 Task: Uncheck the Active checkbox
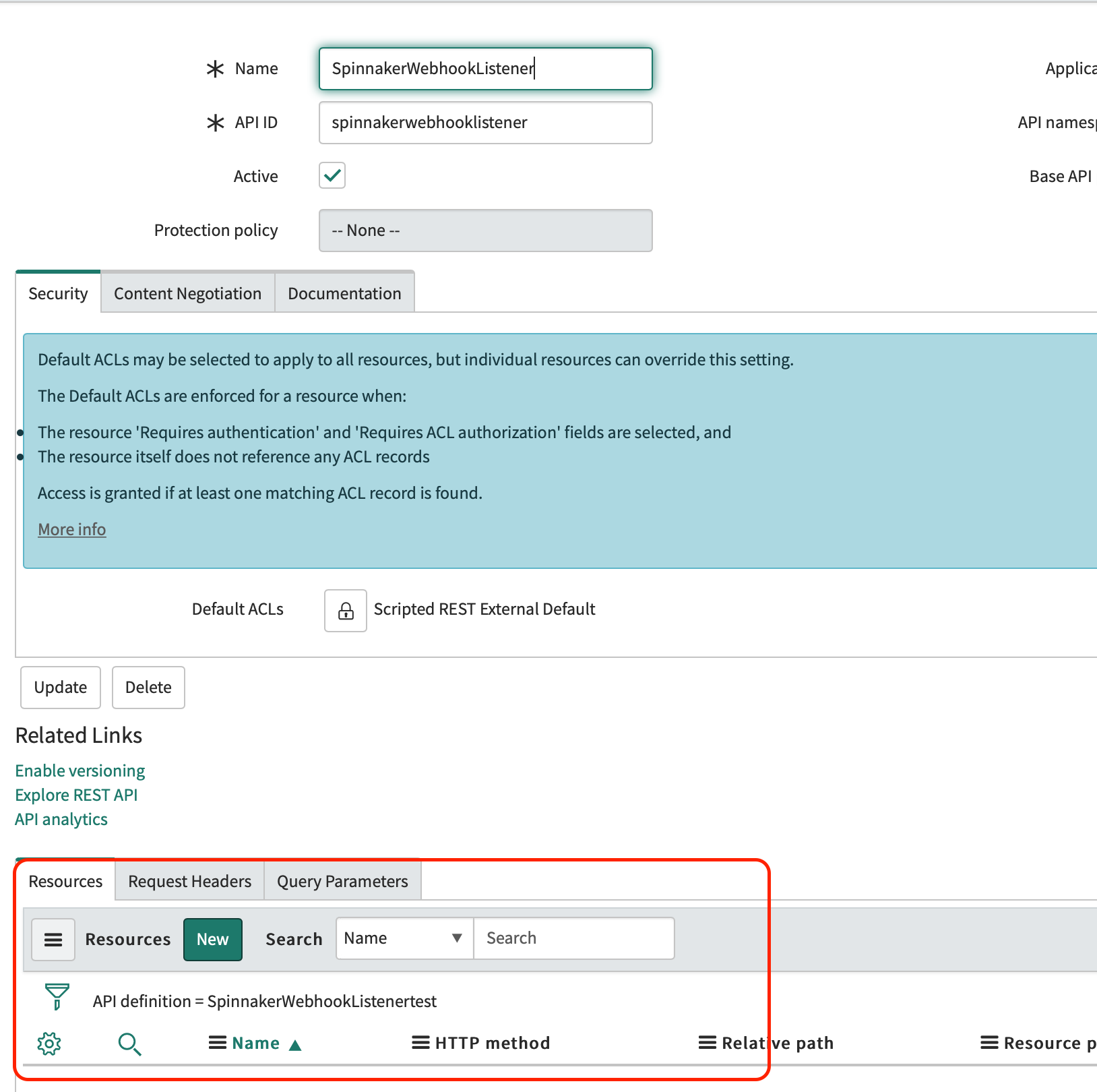(x=332, y=176)
